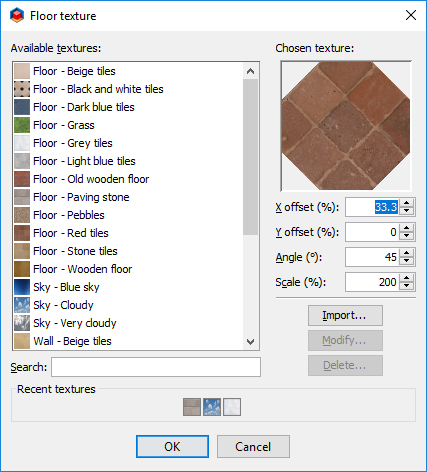Select Floor - Red tiles in list

coord(129,233)
